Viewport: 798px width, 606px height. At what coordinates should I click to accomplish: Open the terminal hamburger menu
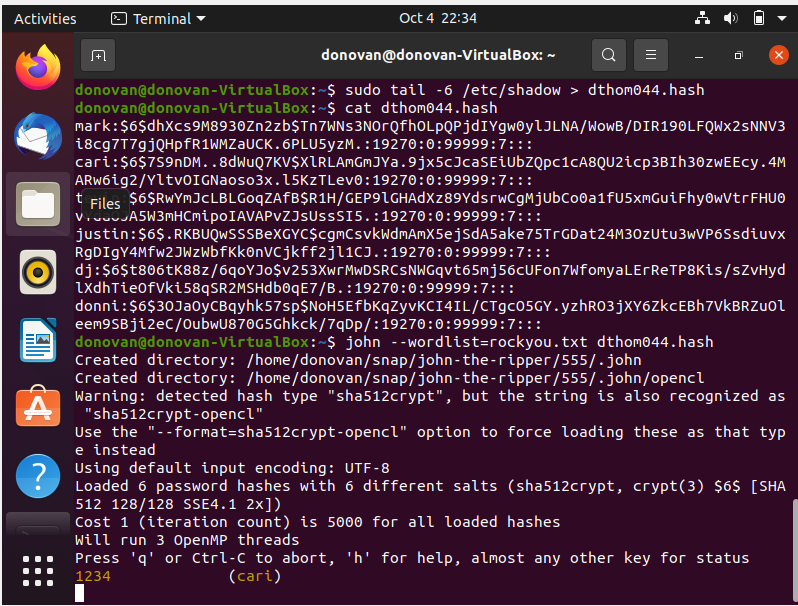[651, 55]
